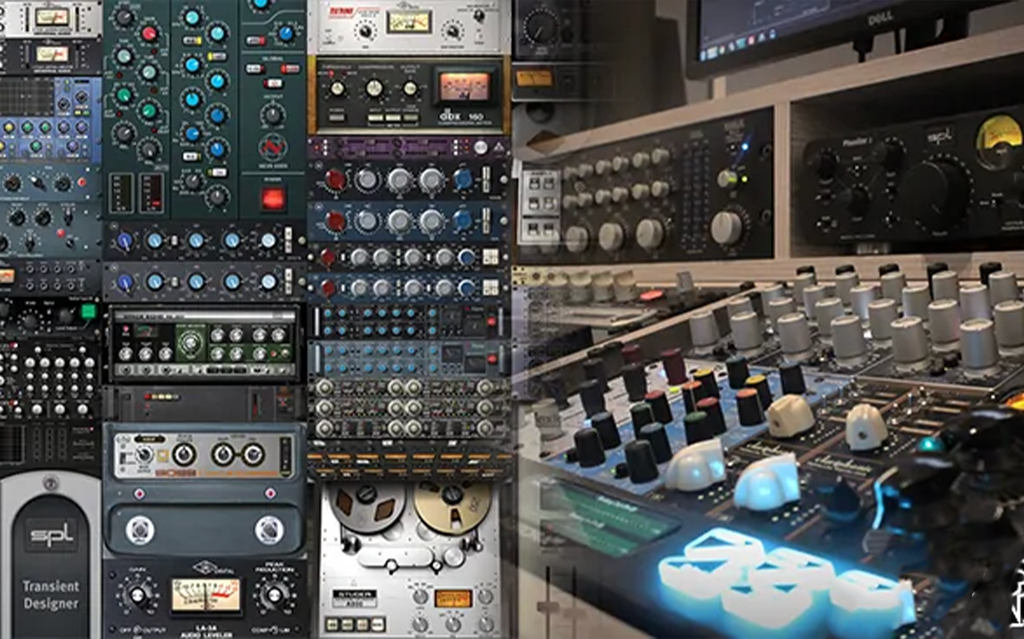Screen dimensions: 1024x639
Task: Click the SPL logo on Transient Designer
Action: tap(51, 536)
